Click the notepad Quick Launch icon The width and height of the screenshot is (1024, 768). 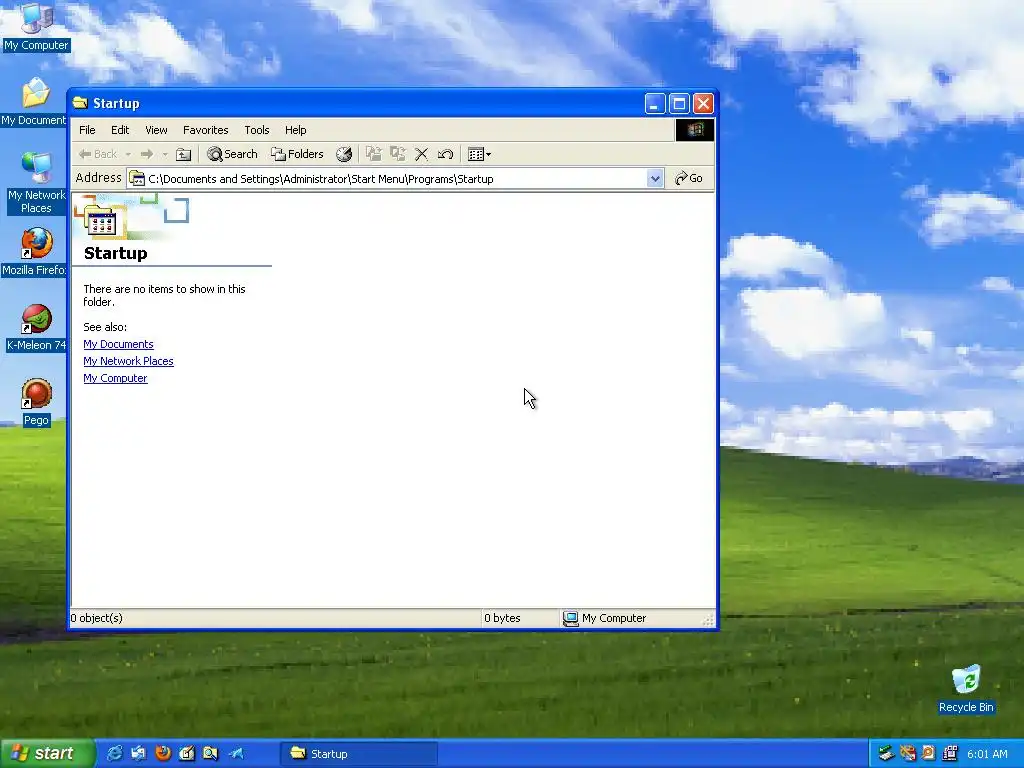tap(187, 754)
